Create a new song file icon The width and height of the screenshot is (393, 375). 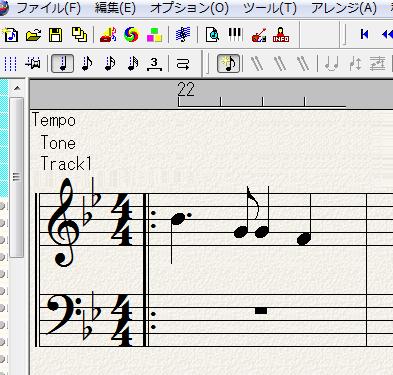(x=10, y=35)
